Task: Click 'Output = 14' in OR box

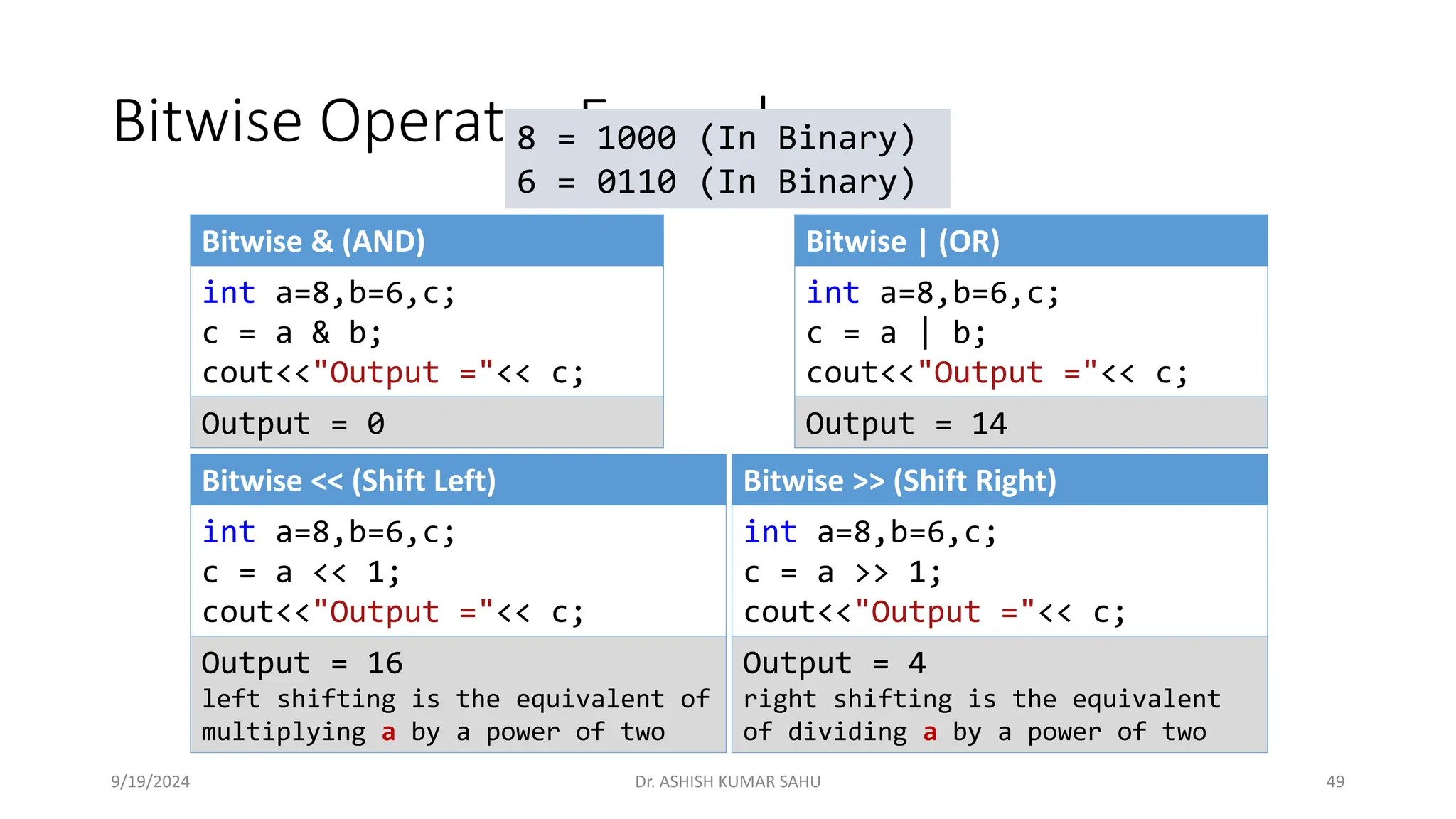Action: [906, 424]
